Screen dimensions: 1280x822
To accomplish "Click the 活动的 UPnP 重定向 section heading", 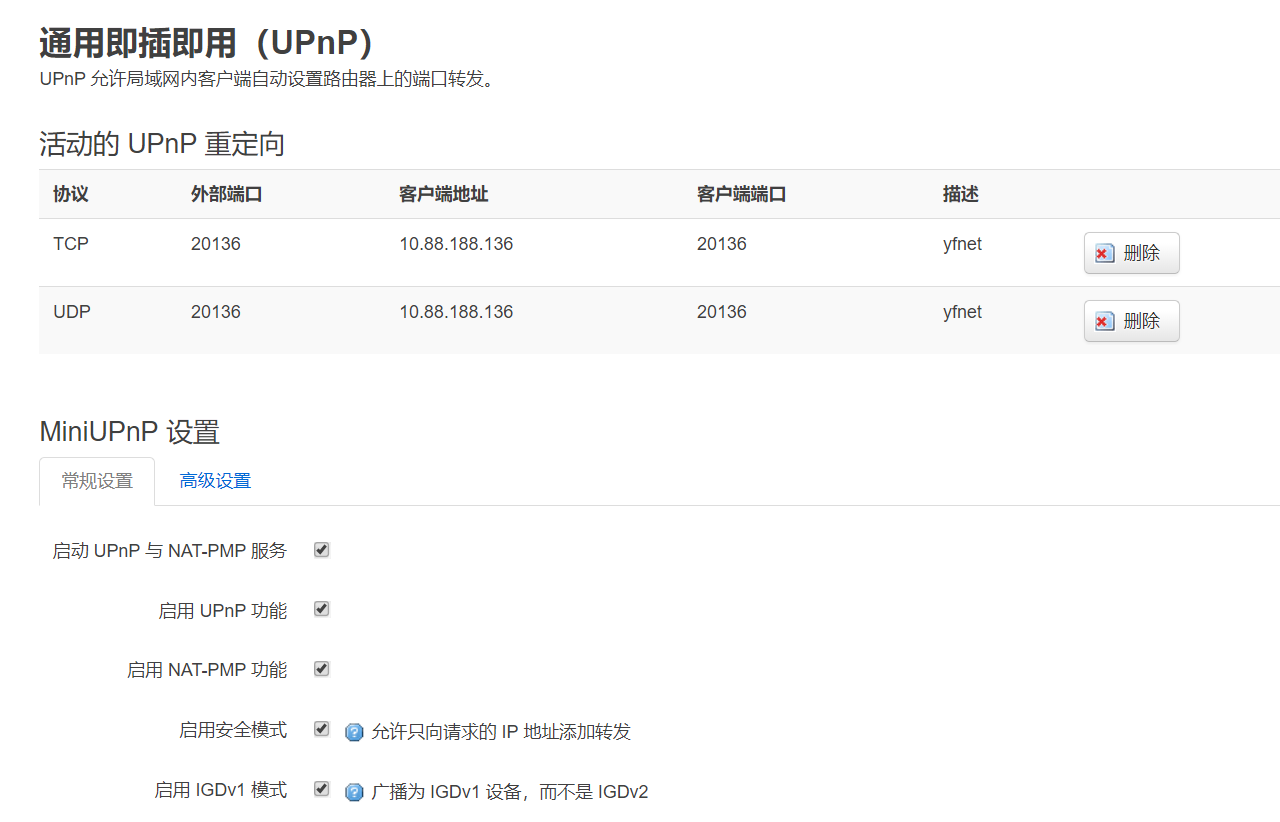I will tap(161, 143).
